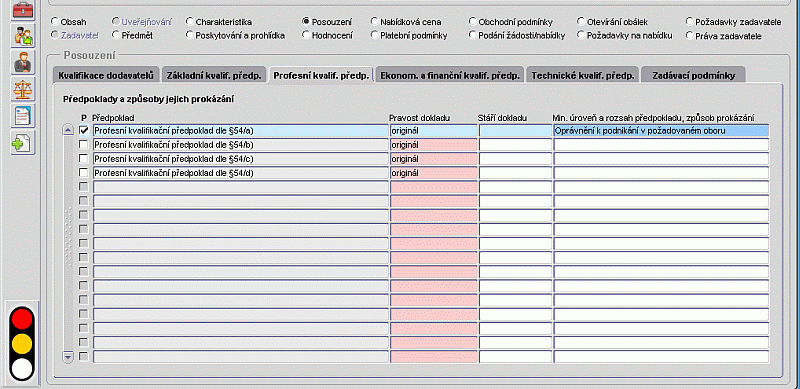The height and width of the screenshot is (389, 800).
Task: Open the red toolbox icon in sidebar
Action: point(23,10)
